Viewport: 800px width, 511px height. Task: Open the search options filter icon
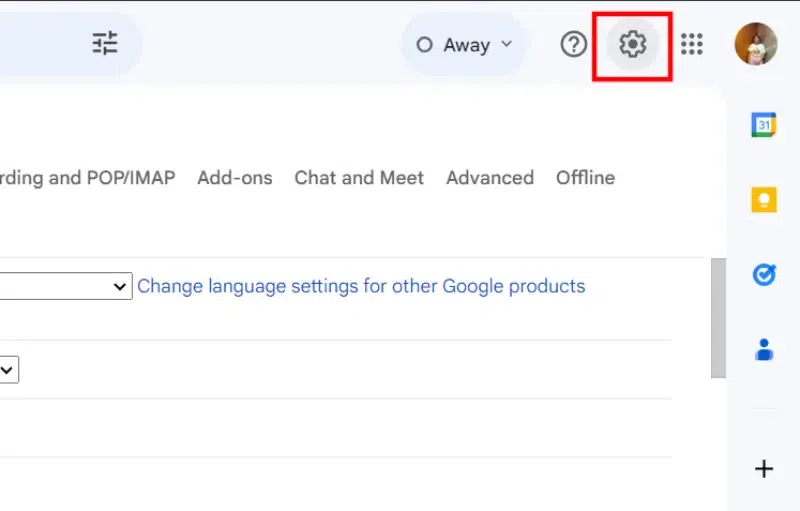pyautogui.click(x=105, y=43)
